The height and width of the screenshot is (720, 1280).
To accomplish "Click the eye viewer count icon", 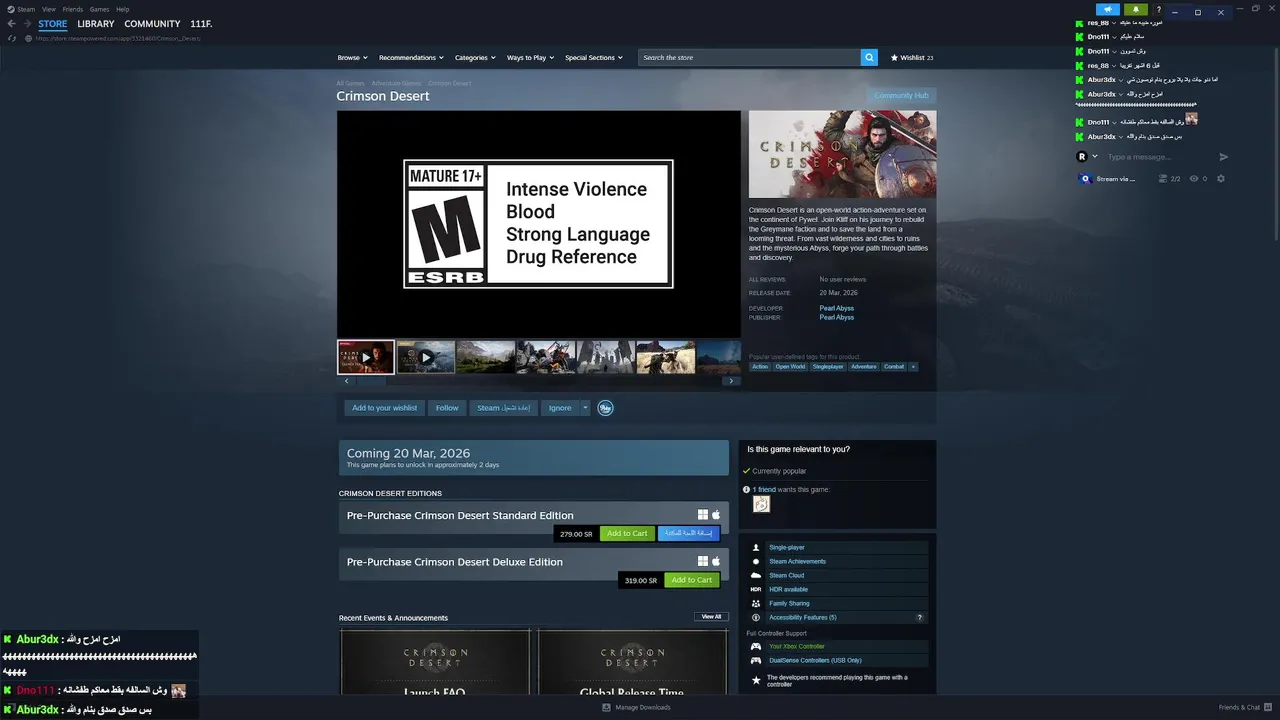I will pos(1194,179).
